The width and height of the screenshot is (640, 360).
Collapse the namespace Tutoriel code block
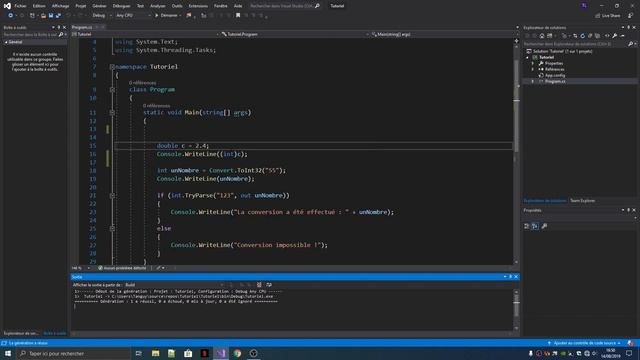[x=112, y=67]
